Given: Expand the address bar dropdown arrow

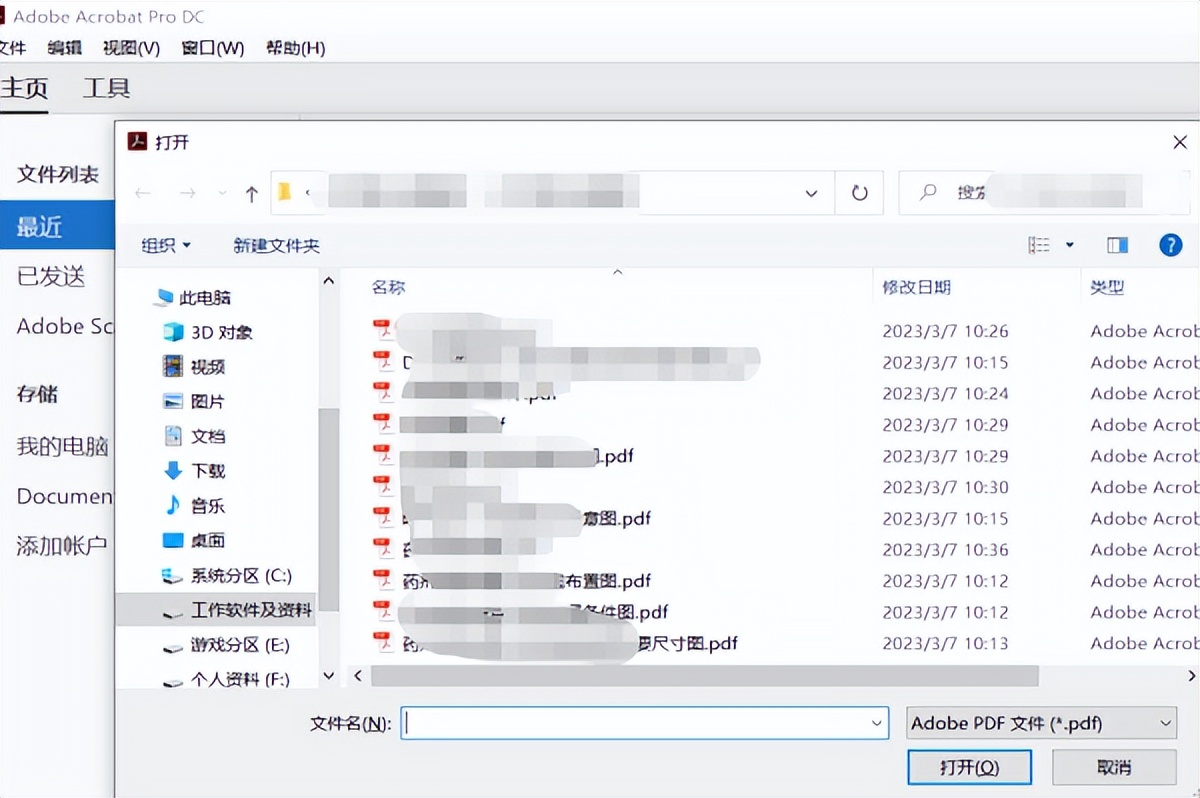Looking at the screenshot, I should tap(811, 193).
